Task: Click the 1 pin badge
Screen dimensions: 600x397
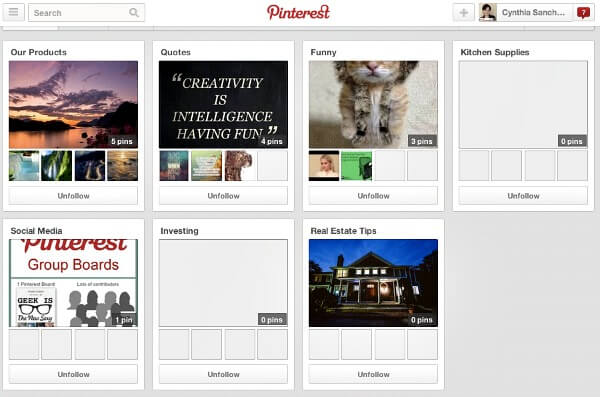Action: [x=124, y=320]
